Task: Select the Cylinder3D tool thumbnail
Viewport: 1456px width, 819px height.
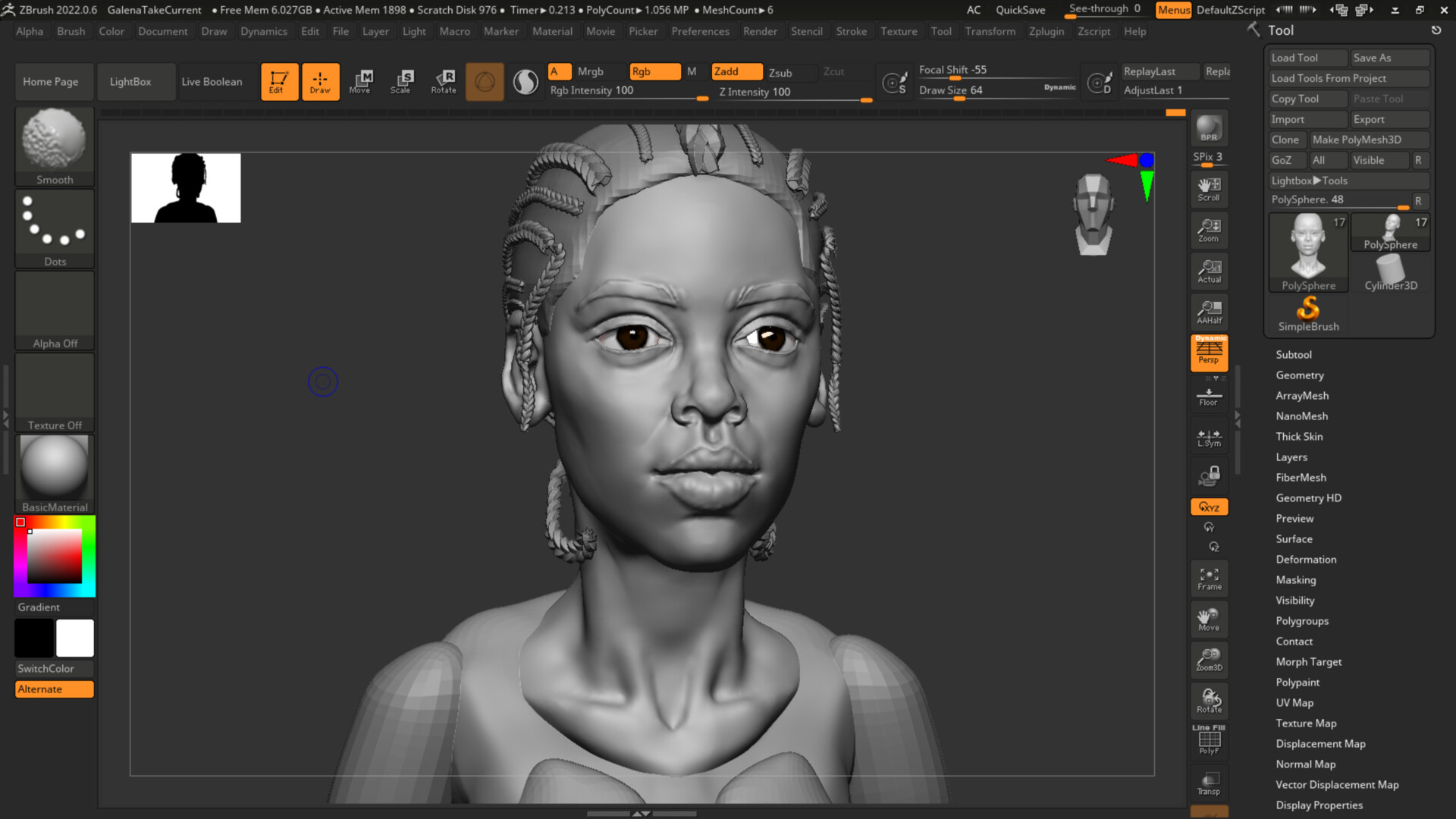Action: 1390,269
